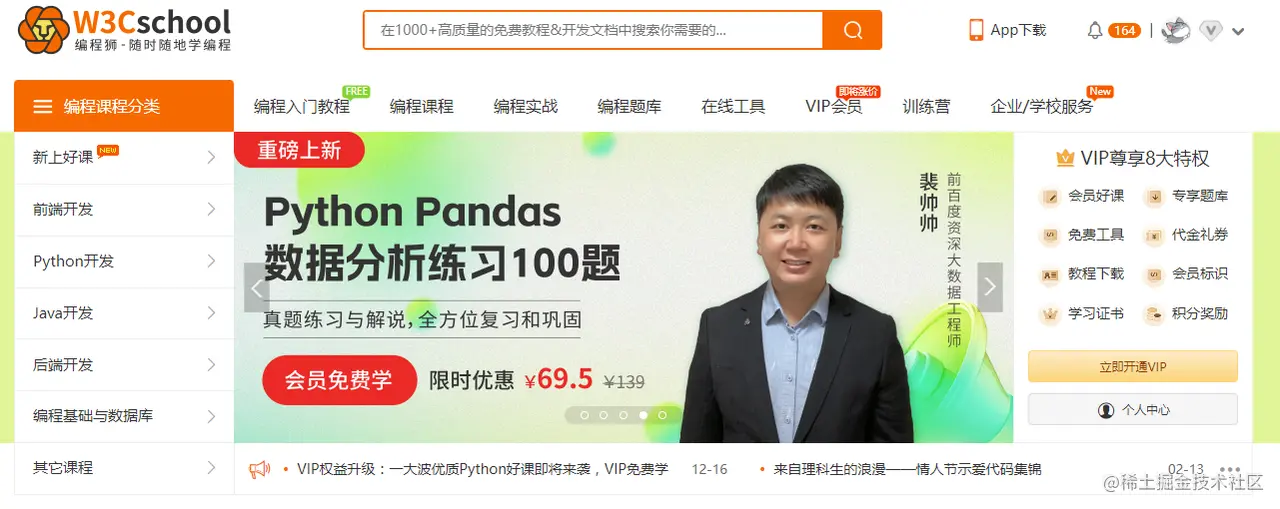Expand the account dropdown arrow
The width and height of the screenshot is (1280, 509).
[x=1238, y=32]
